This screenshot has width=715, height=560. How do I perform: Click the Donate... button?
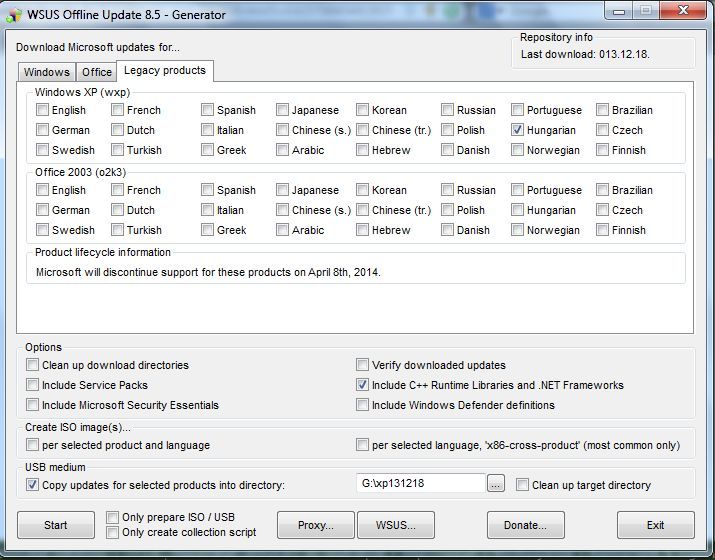pos(525,525)
